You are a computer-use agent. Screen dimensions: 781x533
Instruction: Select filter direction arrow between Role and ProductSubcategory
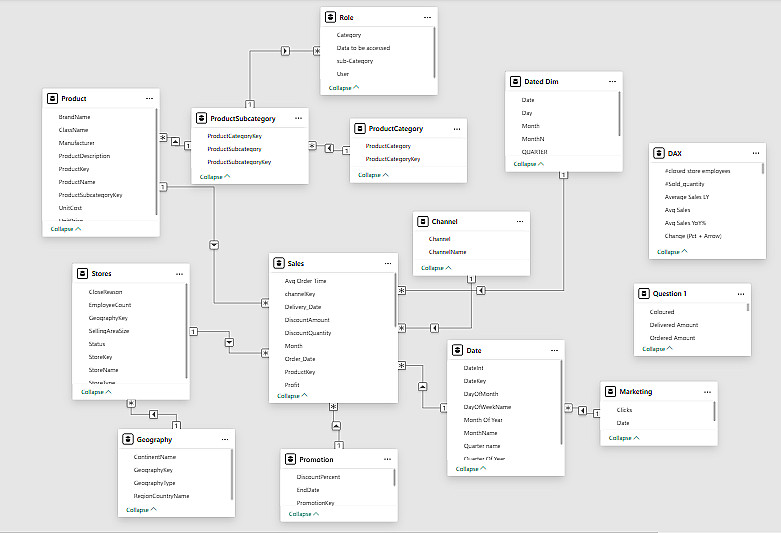tap(285, 51)
